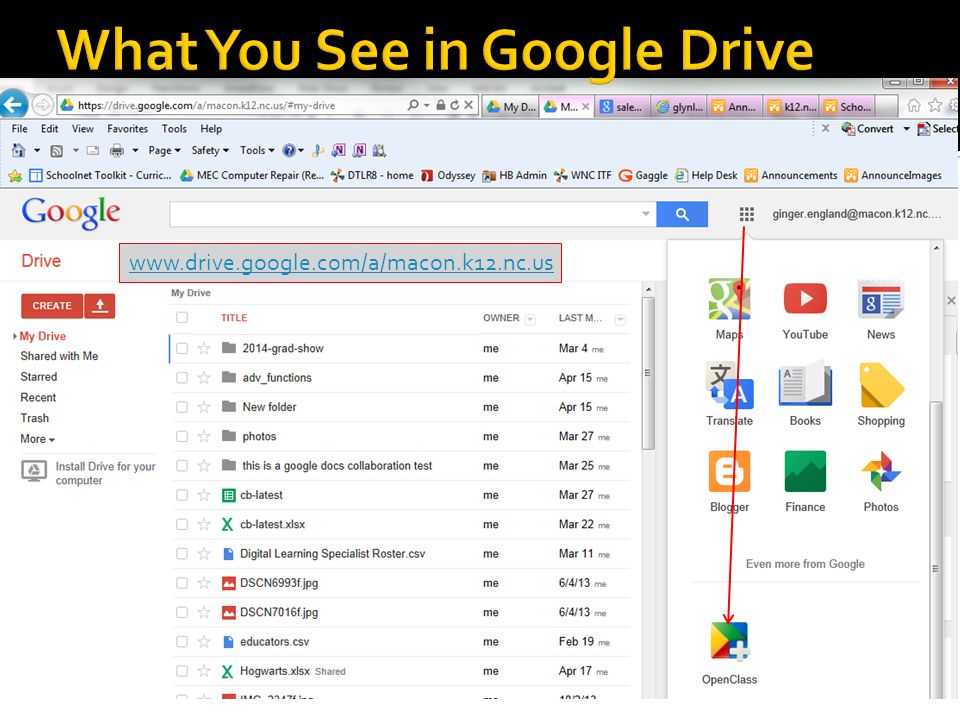Open the Edit menu

(x=50, y=129)
